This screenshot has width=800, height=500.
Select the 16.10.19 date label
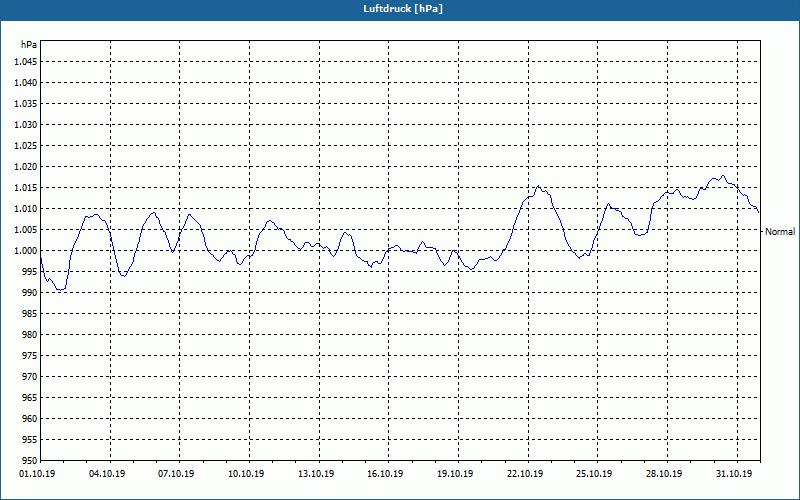[x=385, y=474]
